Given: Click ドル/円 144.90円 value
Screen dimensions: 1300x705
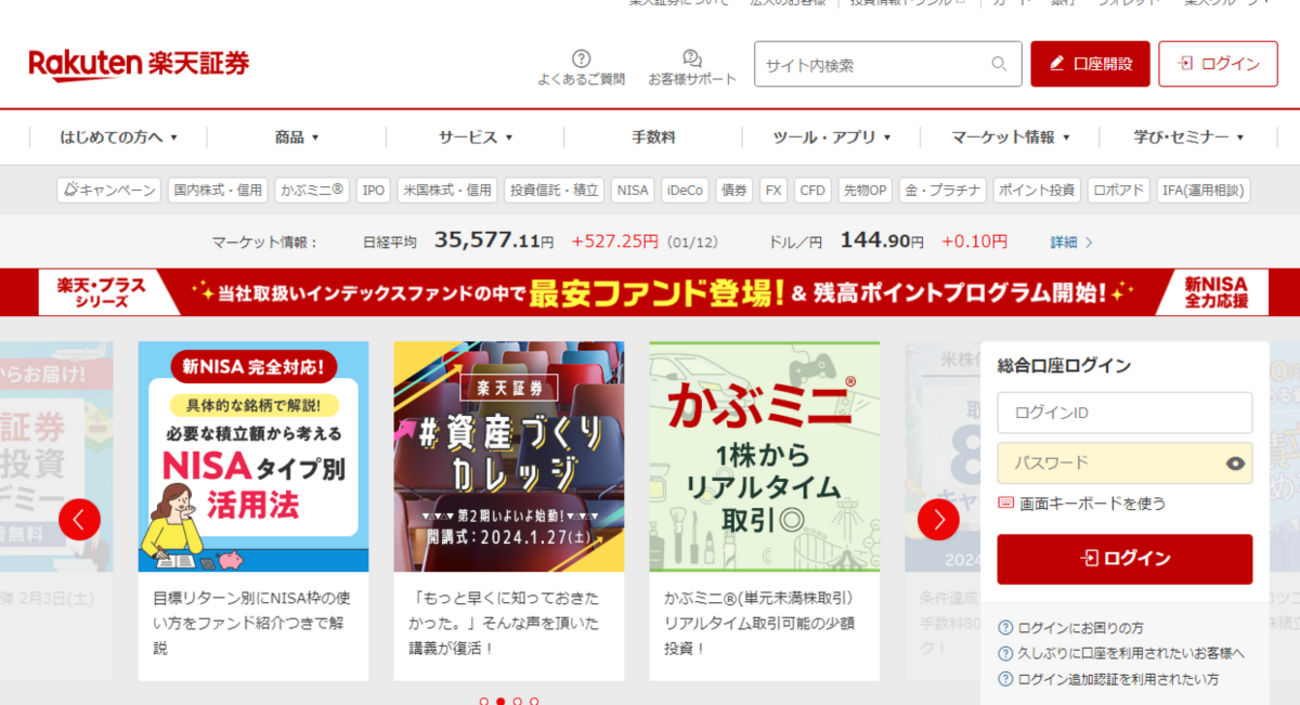Looking at the screenshot, I should [x=882, y=241].
